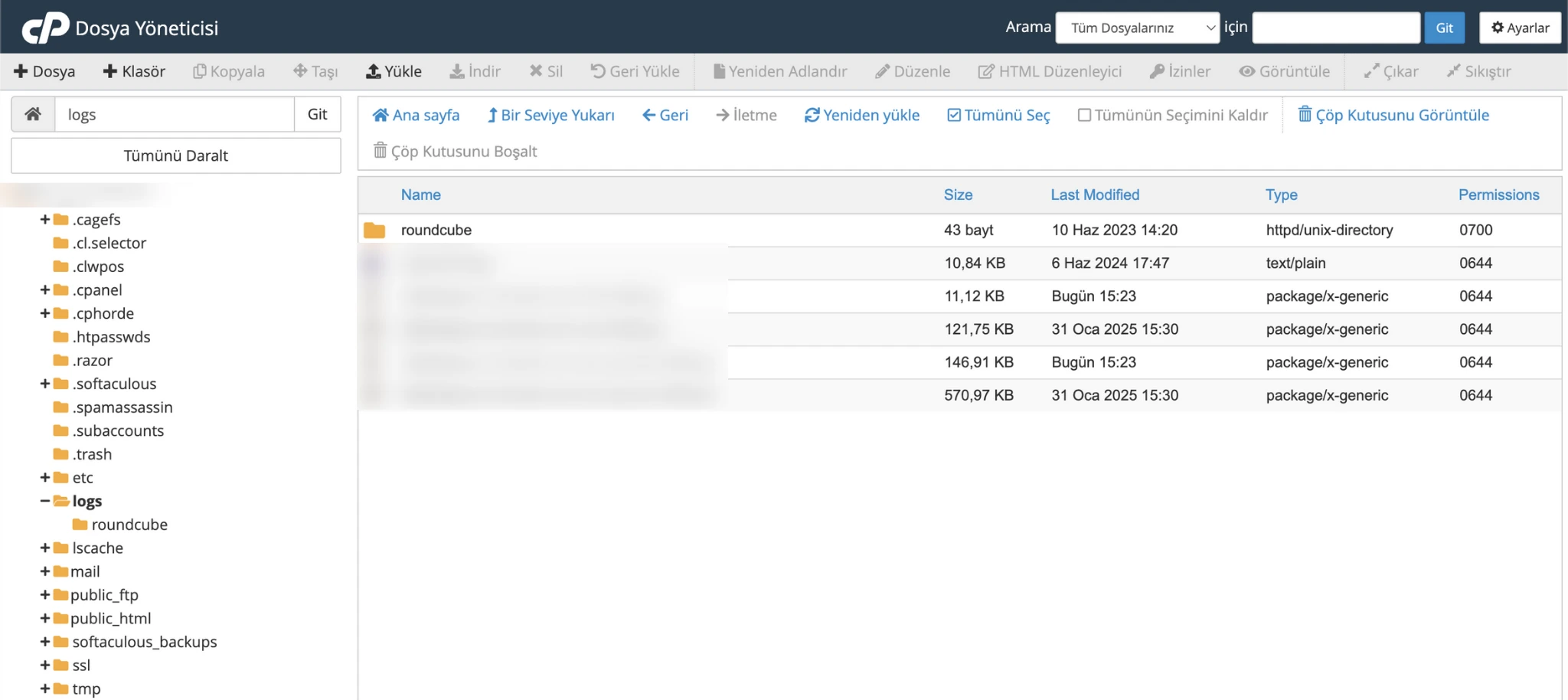Check Tümünü Seç select all
This screenshot has width=1568, height=700.
998,115
